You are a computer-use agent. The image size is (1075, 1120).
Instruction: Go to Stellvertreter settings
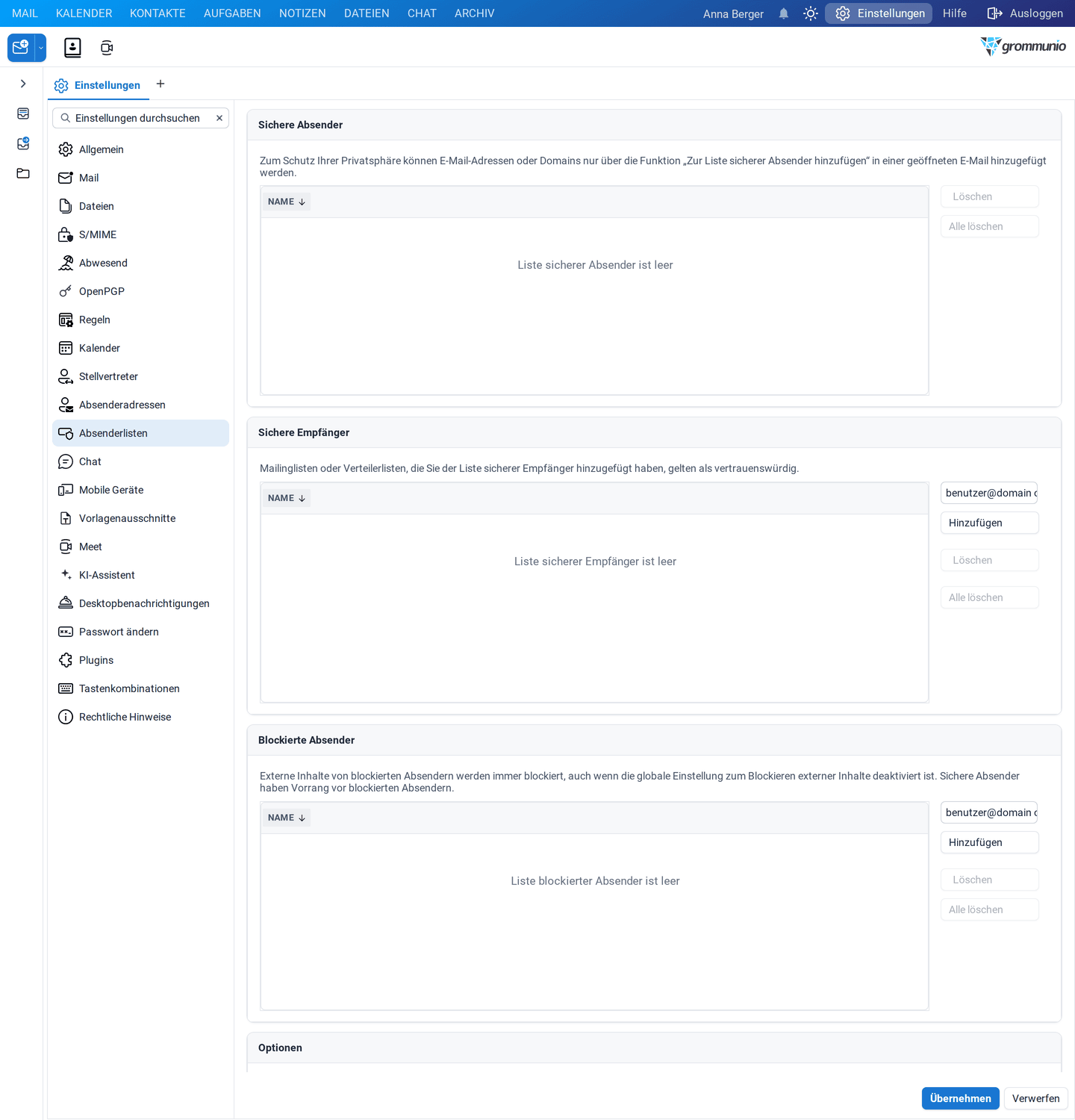(140, 376)
